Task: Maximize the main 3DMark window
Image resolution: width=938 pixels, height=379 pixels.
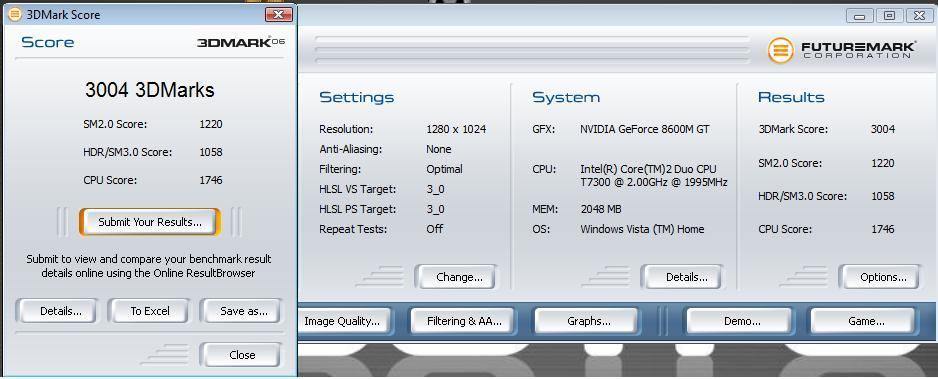Action: [890, 16]
